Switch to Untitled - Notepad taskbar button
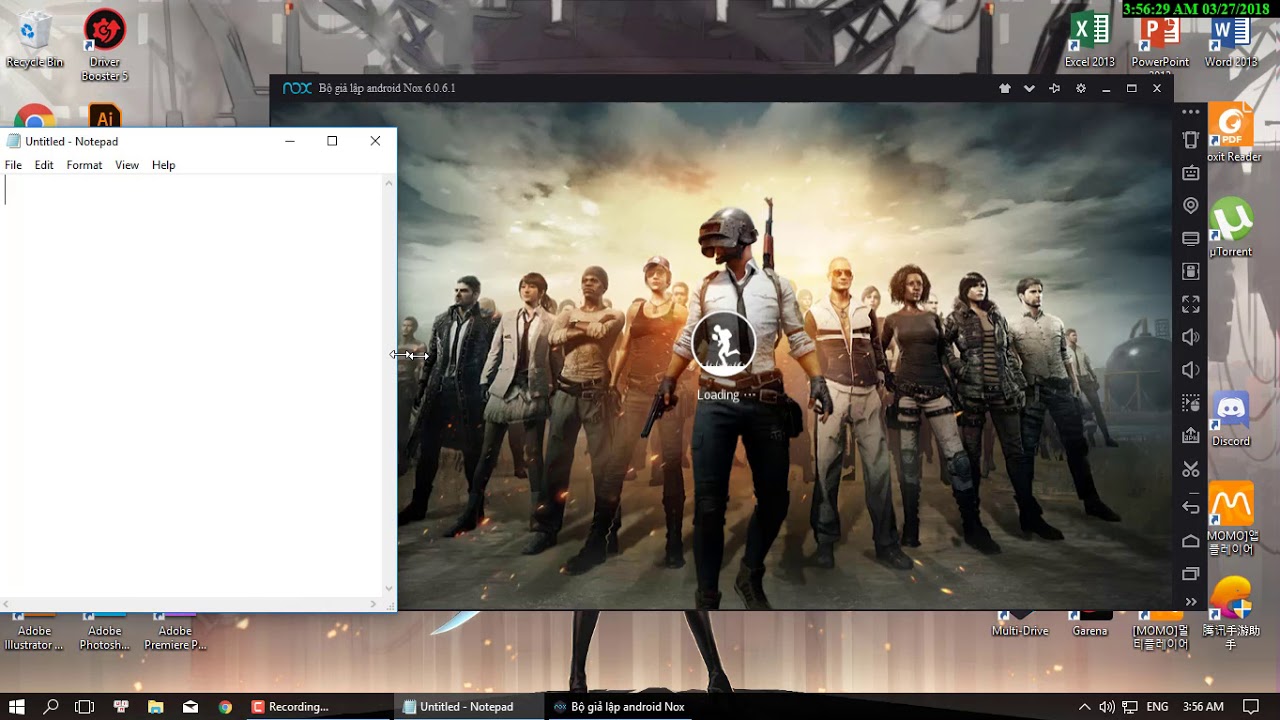The width and height of the screenshot is (1280, 720). click(x=467, y=707)
